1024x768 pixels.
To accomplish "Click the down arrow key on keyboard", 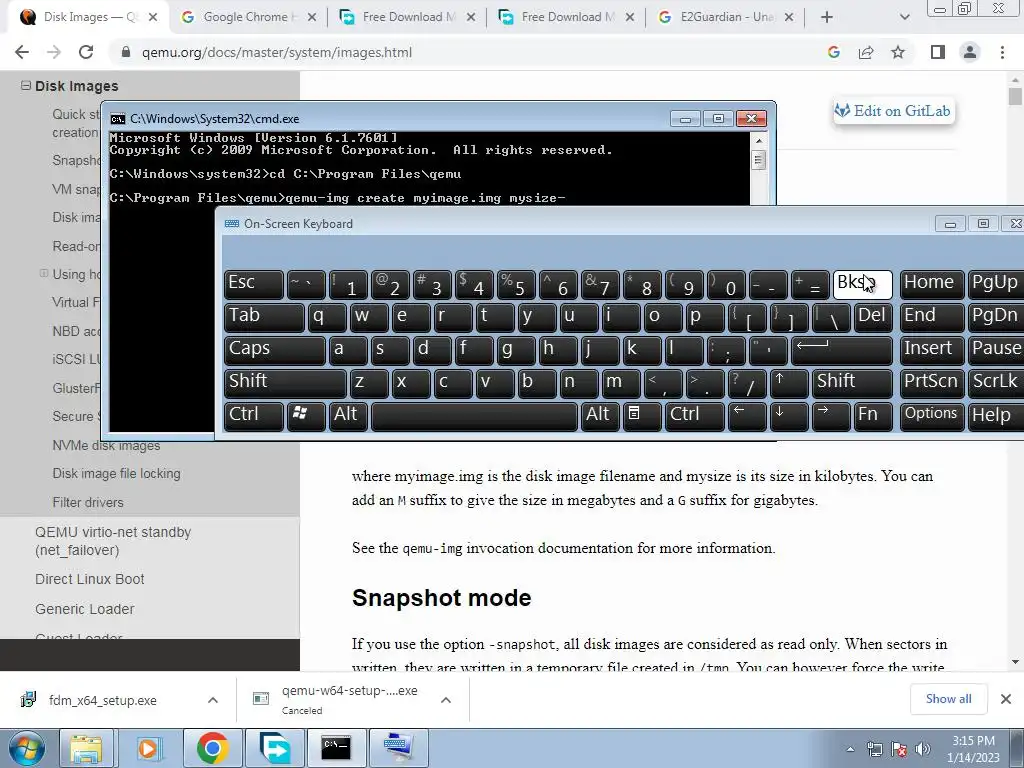I will 789,416.
